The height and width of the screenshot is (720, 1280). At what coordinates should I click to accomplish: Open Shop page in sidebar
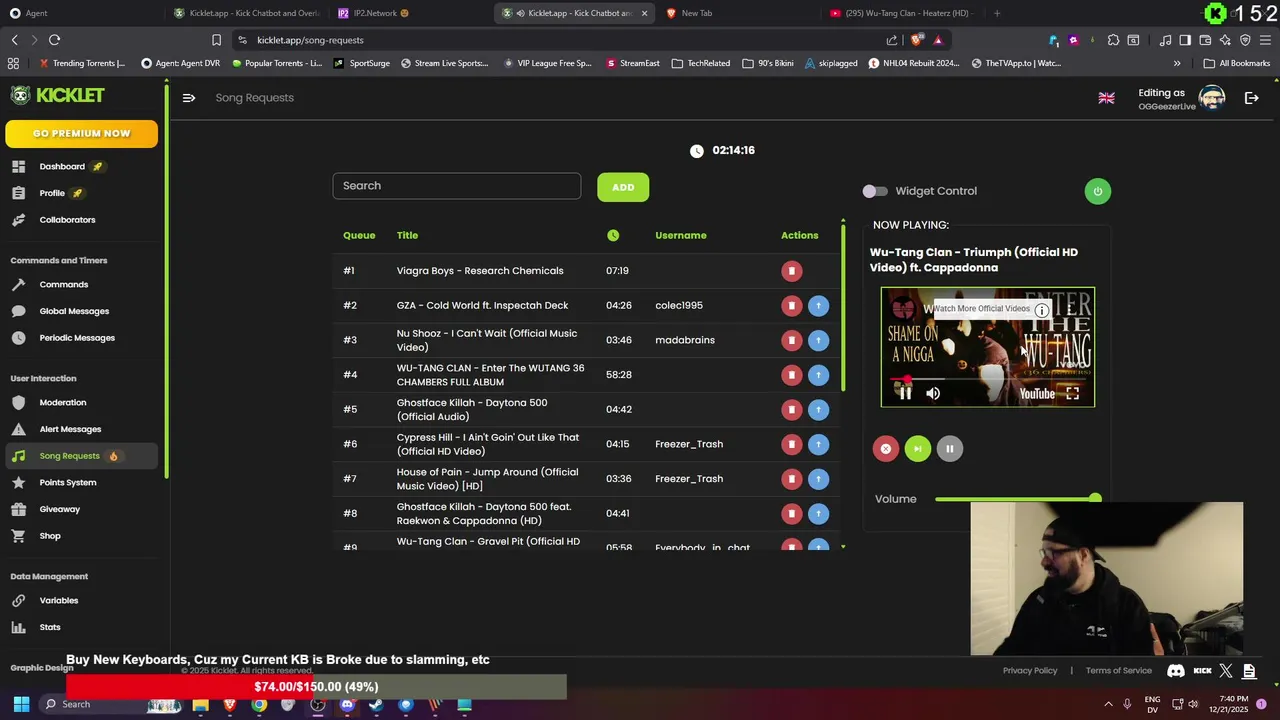(50, 536)
